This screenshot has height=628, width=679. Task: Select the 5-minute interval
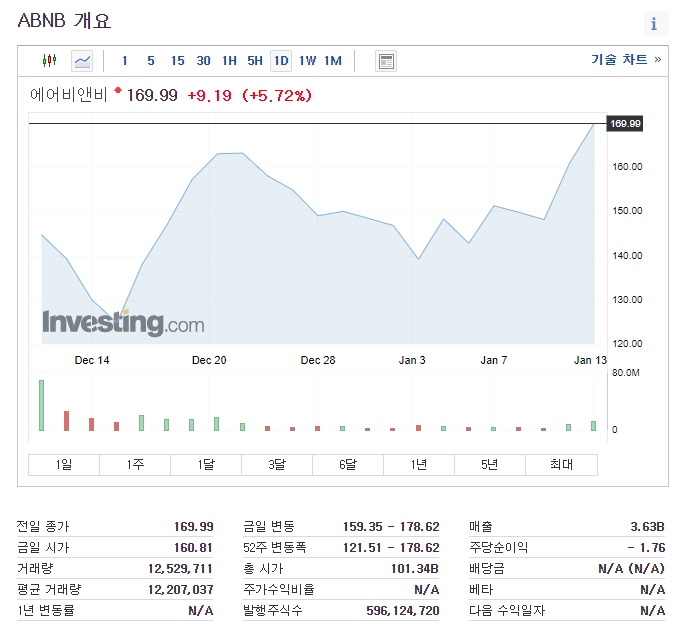(151, 61)
